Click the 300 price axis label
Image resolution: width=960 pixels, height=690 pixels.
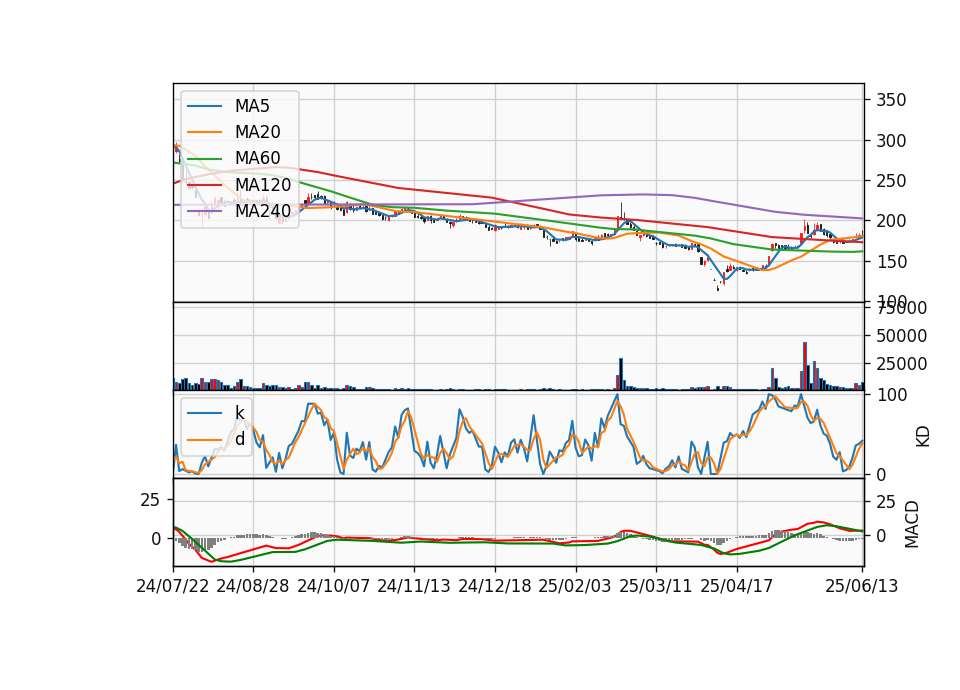point(891,141)
